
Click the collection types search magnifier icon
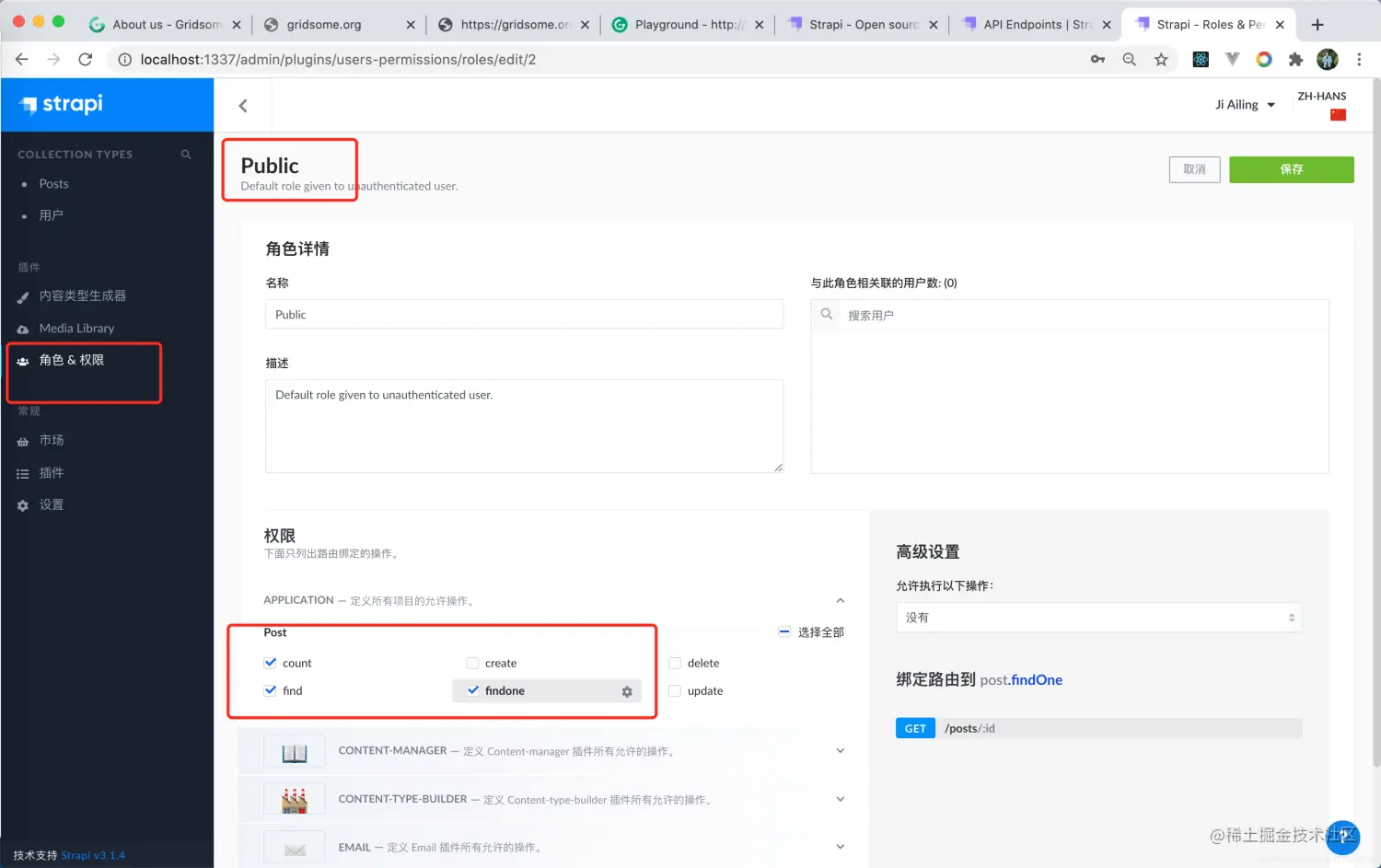pos(186,155)
